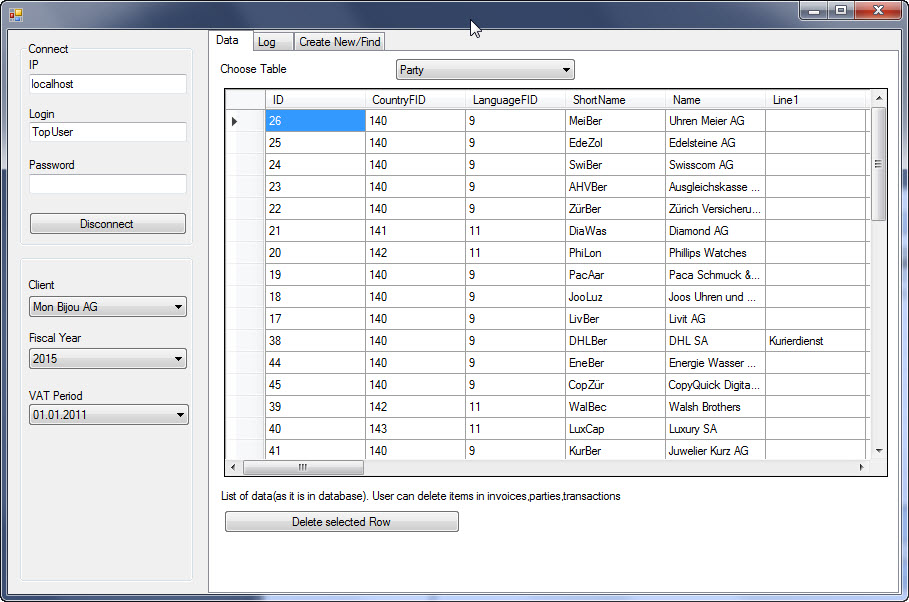
Task: Expand the Choose Table dropdown showing Party
Action: coord(485,70)
